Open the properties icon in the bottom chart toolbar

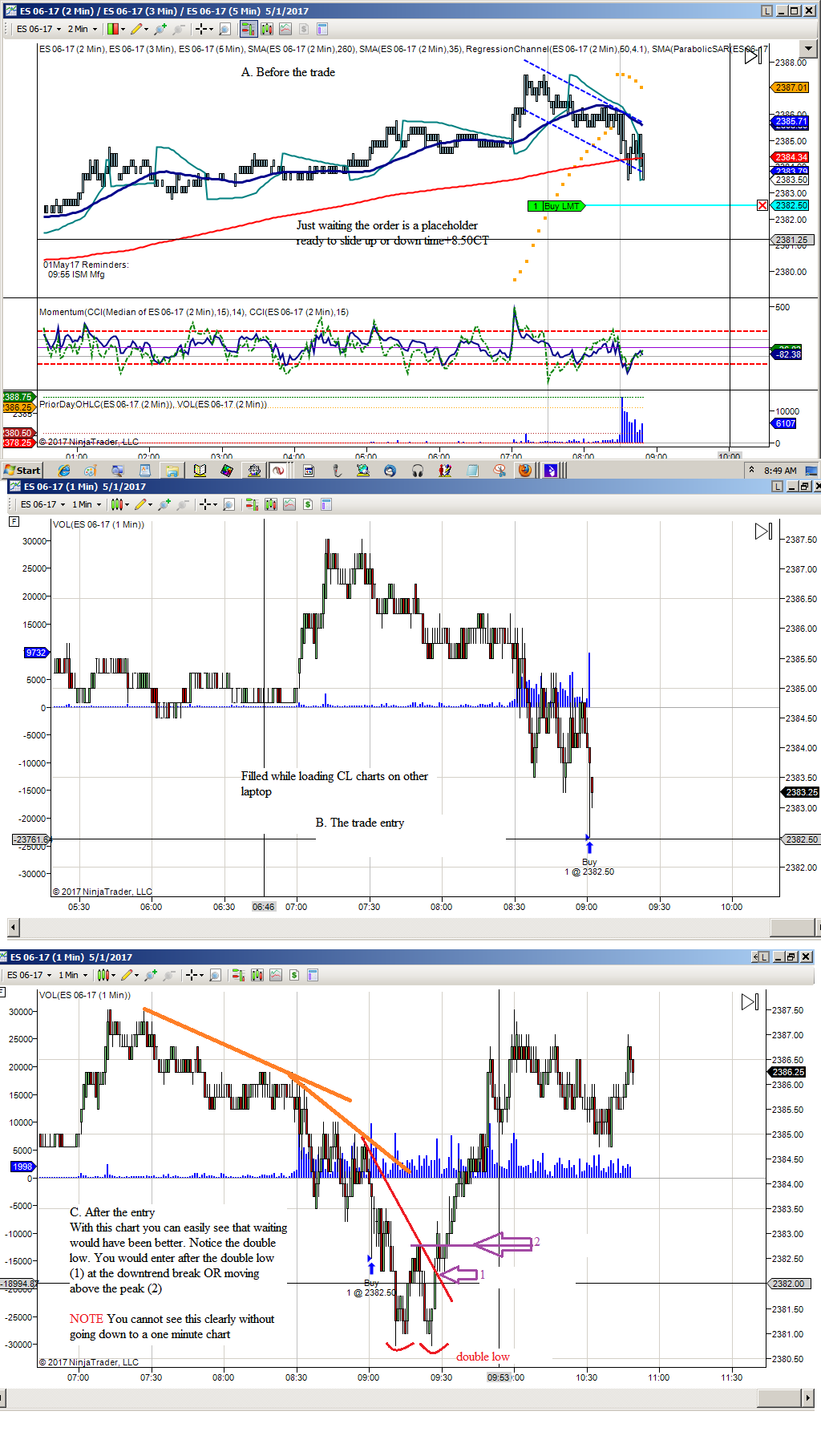pyautogui.click(x=313, y=975)
